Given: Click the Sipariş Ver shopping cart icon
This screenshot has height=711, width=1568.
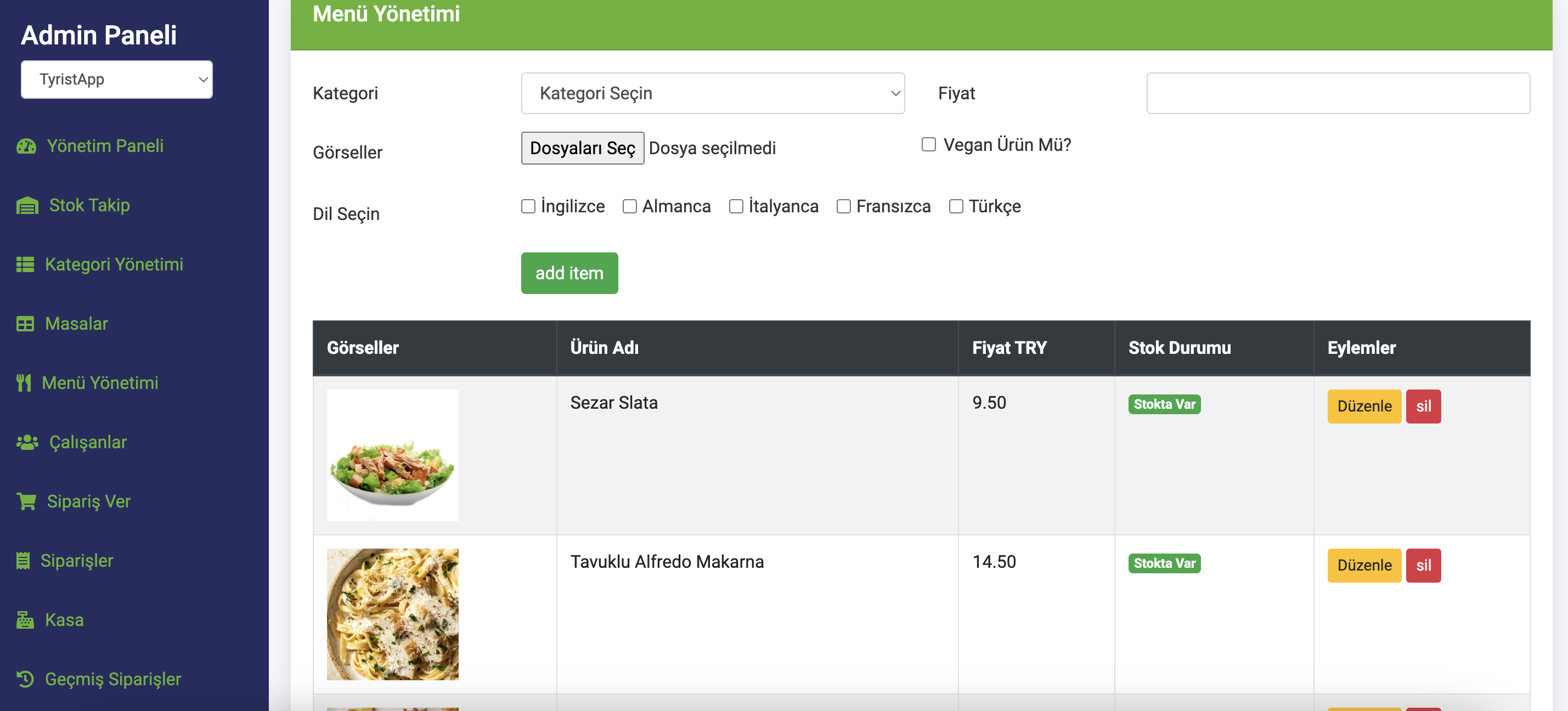Looking at the screenshot, I should click(26, 501).
